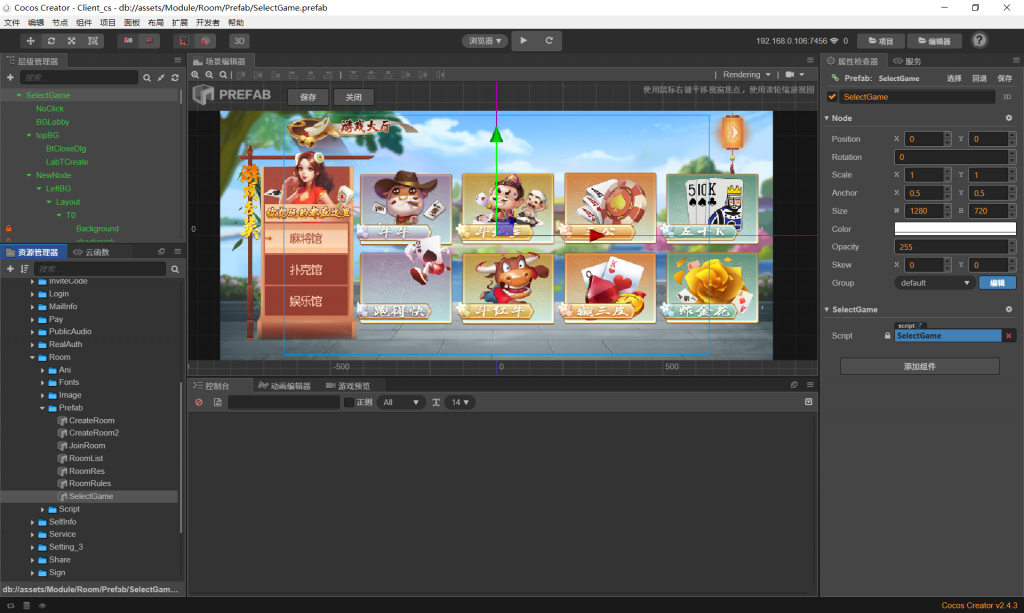Select the Rotate transform tool
The height and width of the screenshot is (613, 1024).
[51, 41]
